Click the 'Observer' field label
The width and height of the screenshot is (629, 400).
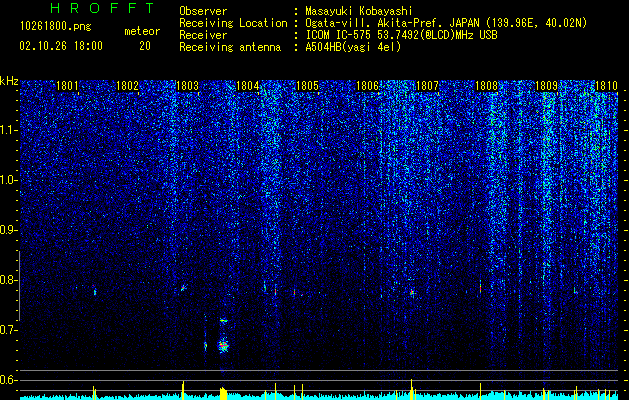[203, 11]
